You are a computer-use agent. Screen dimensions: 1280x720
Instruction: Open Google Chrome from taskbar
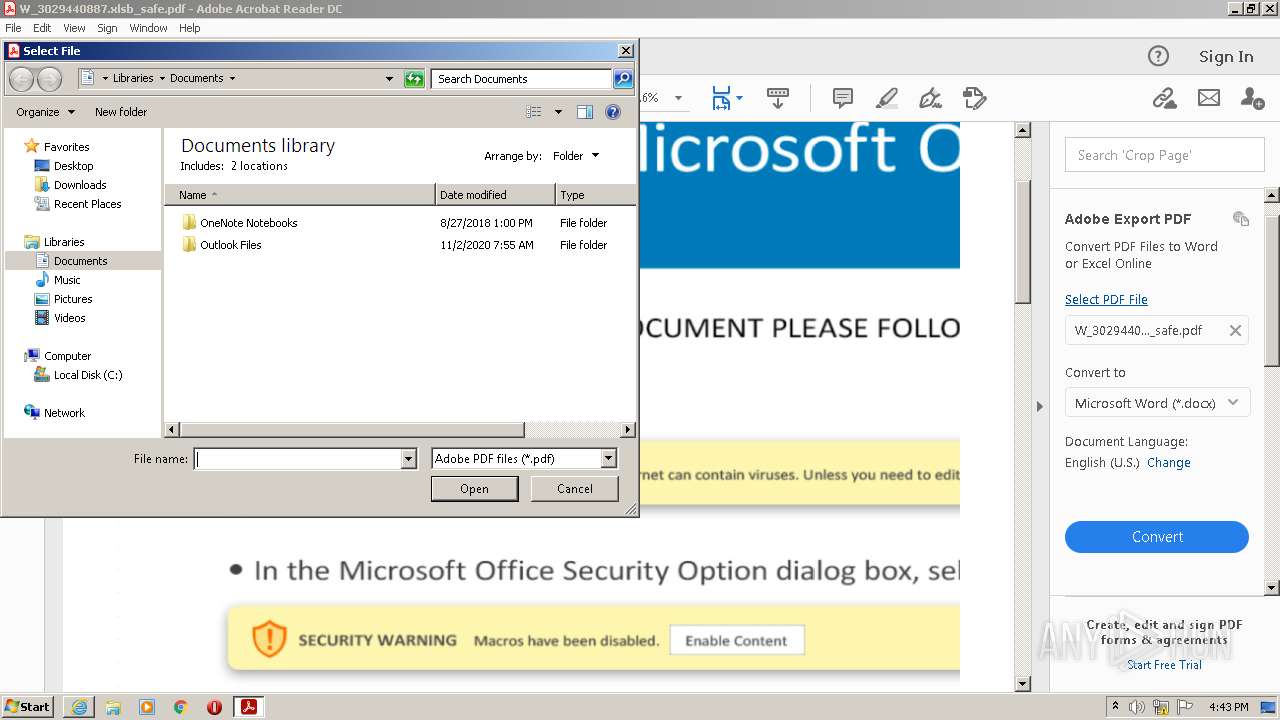click(181, 707)
